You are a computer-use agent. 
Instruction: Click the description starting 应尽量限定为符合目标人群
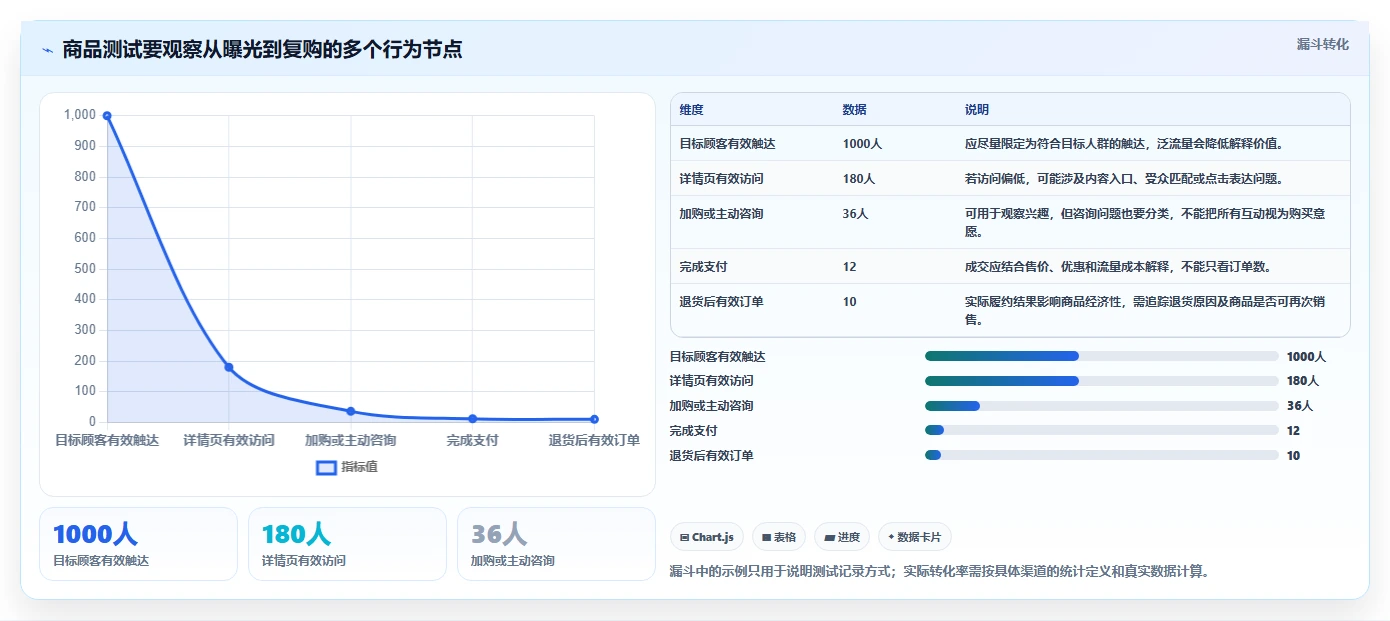click(x=1124, y=144)
